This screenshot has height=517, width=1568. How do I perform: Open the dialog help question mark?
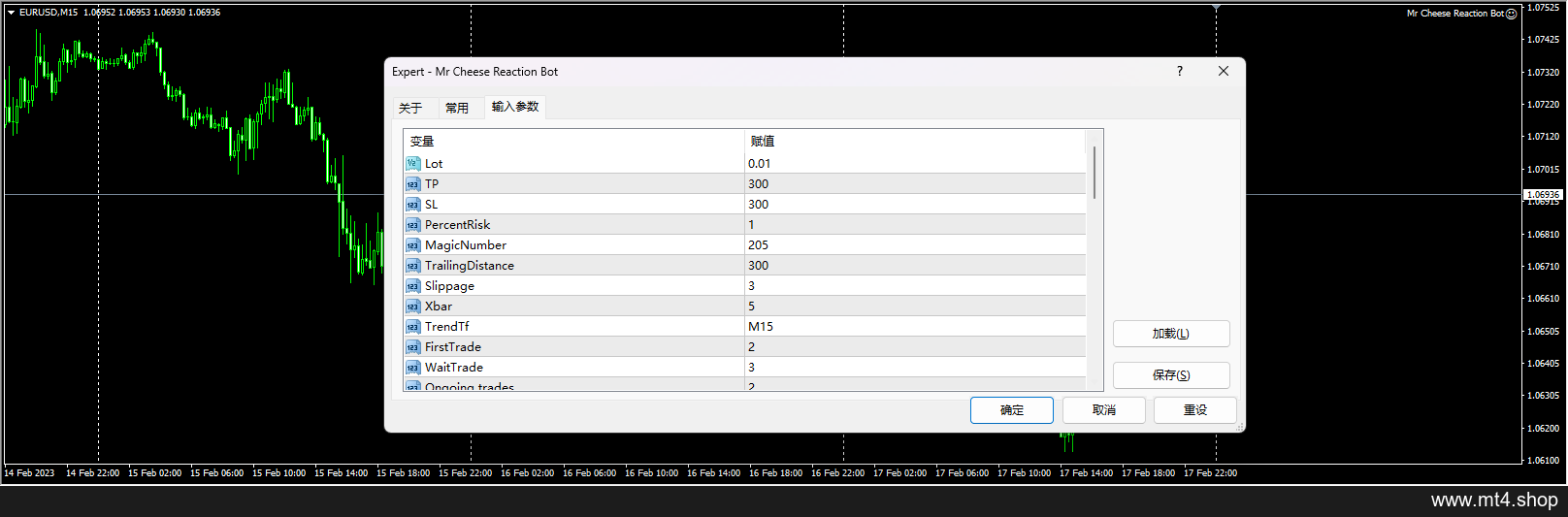click(1180, 72)
